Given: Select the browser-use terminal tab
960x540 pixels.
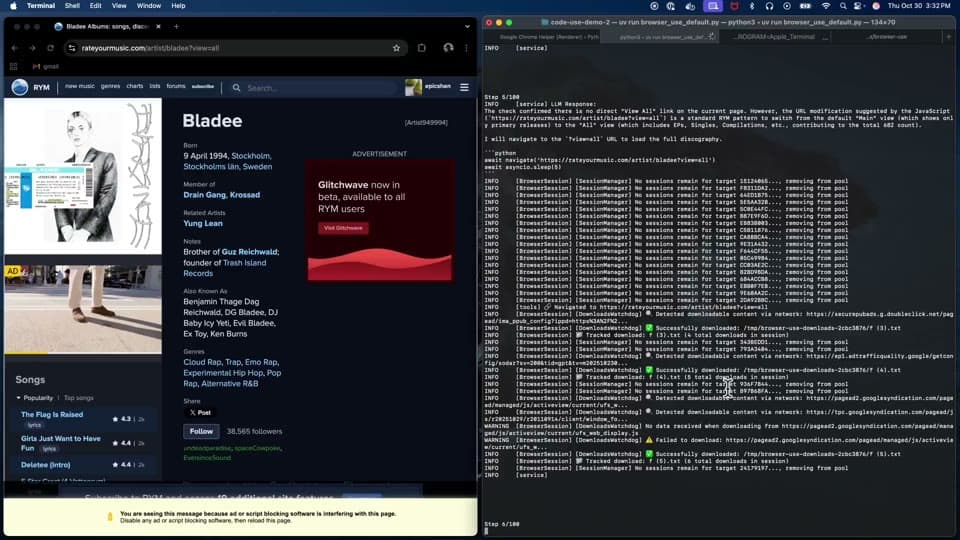Looking at the screenshot, I should [887, 37].
